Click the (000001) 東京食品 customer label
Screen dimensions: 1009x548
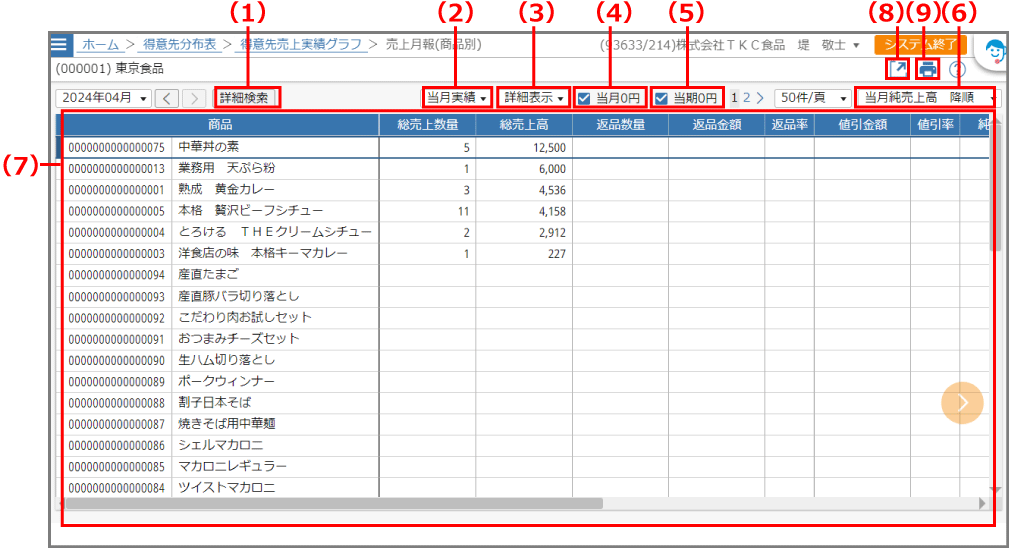[109, 68]
